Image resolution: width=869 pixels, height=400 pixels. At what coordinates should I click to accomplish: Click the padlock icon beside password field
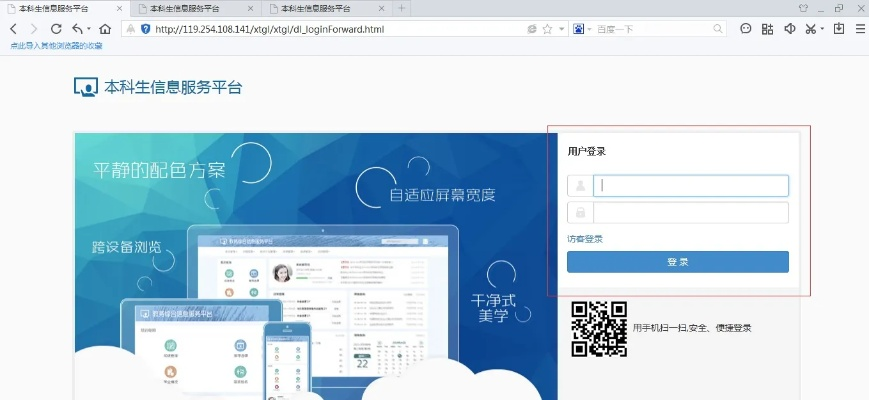point(580,212)
